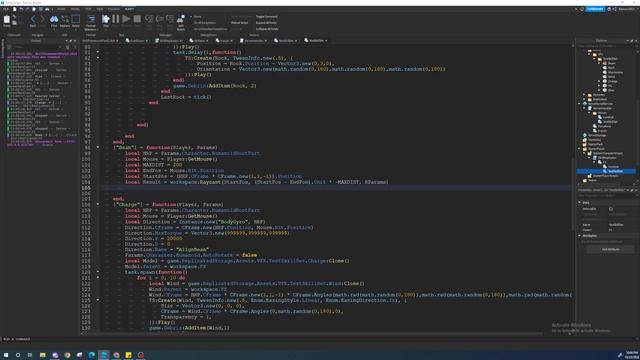Image resolution: width=640 pixels, height=360 pixels.
Task: Select Teams in Explorer
Action: [x=592, y=180]
